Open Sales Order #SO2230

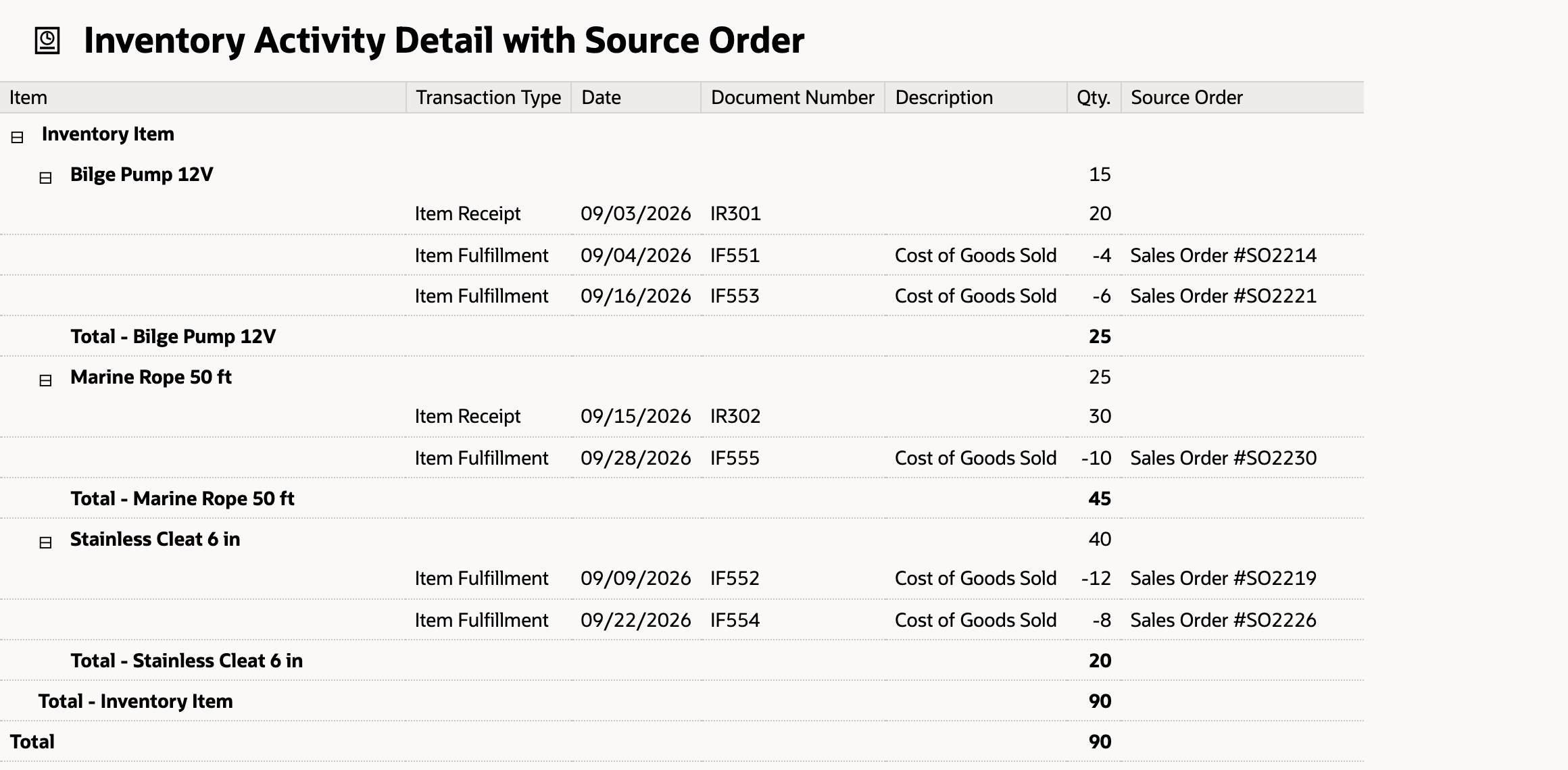point(1223,458)
